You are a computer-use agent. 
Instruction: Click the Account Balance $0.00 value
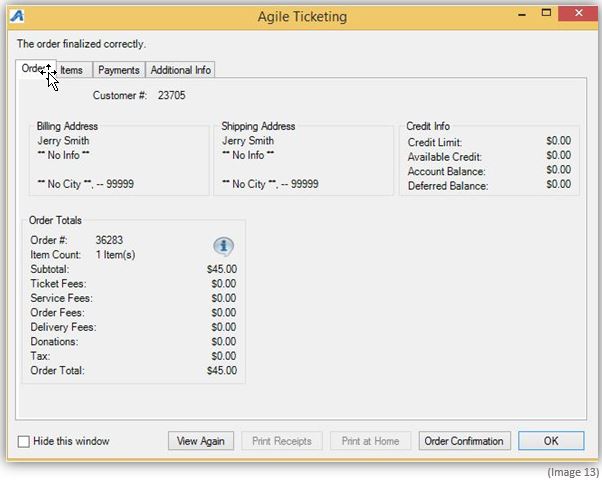[x=559, y=170]
